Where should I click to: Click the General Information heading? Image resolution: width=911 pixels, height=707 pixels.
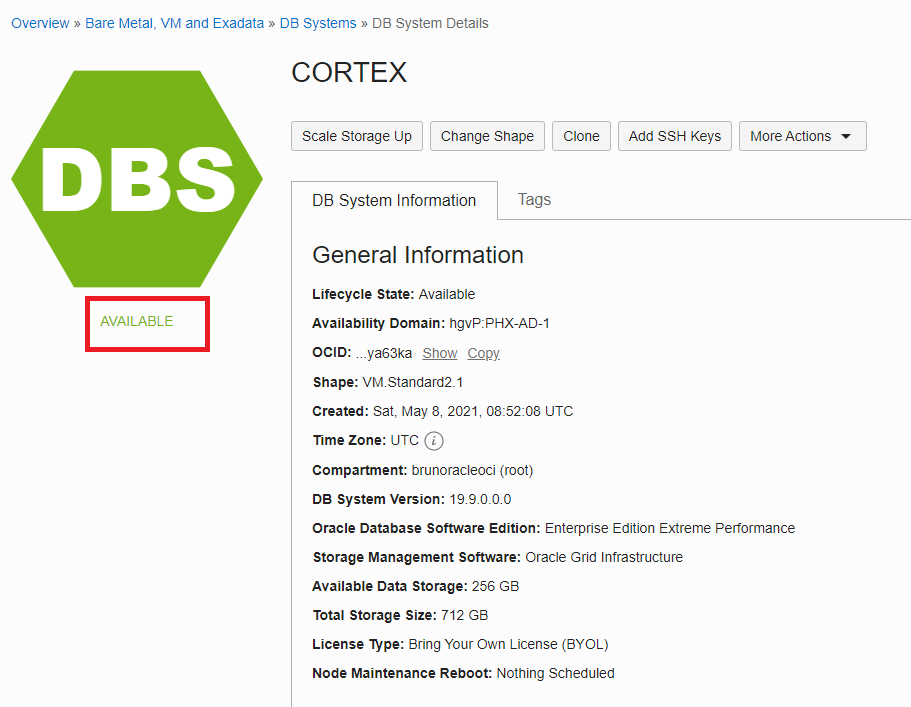coord(418,255)
